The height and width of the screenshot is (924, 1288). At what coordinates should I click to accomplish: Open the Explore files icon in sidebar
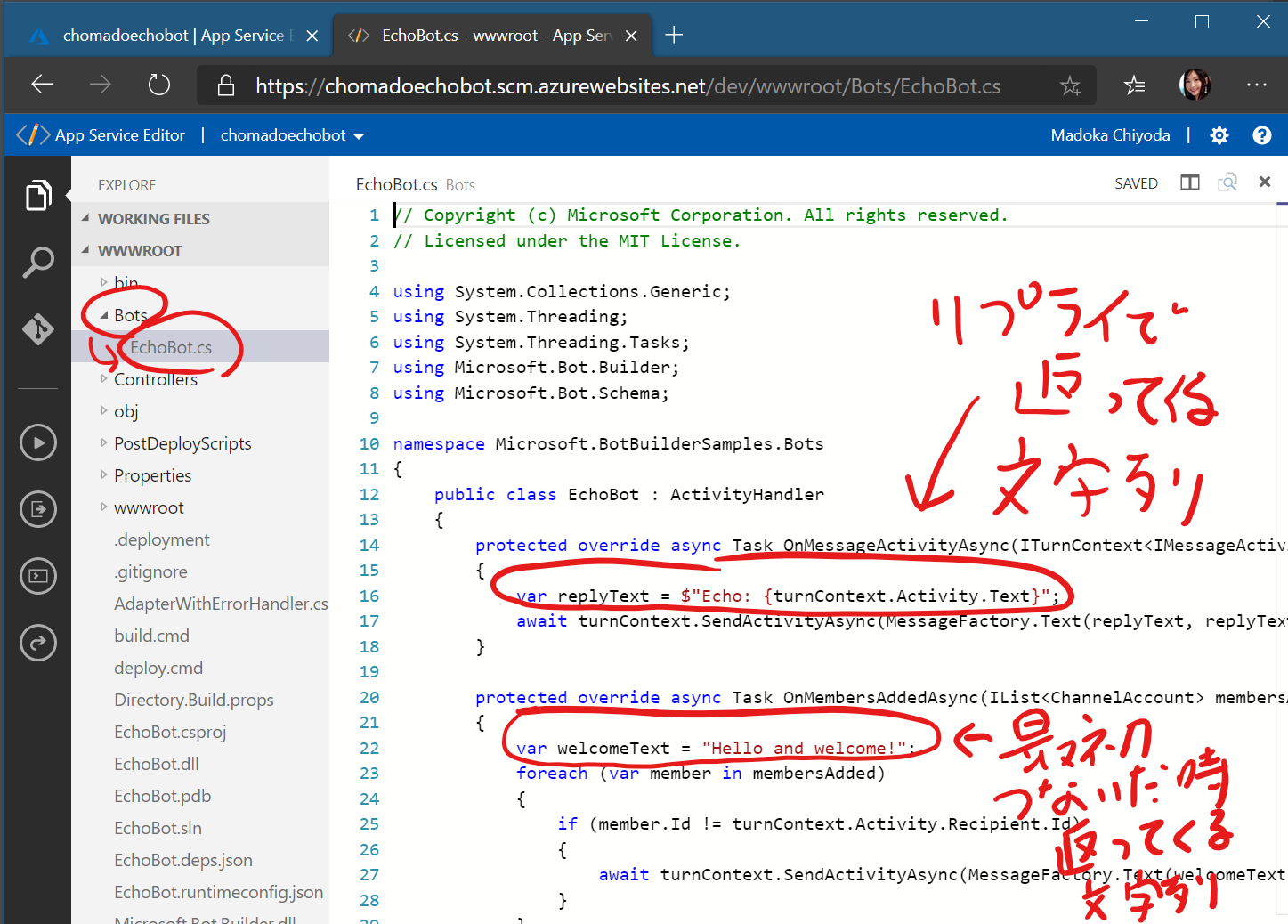(37, 195)
